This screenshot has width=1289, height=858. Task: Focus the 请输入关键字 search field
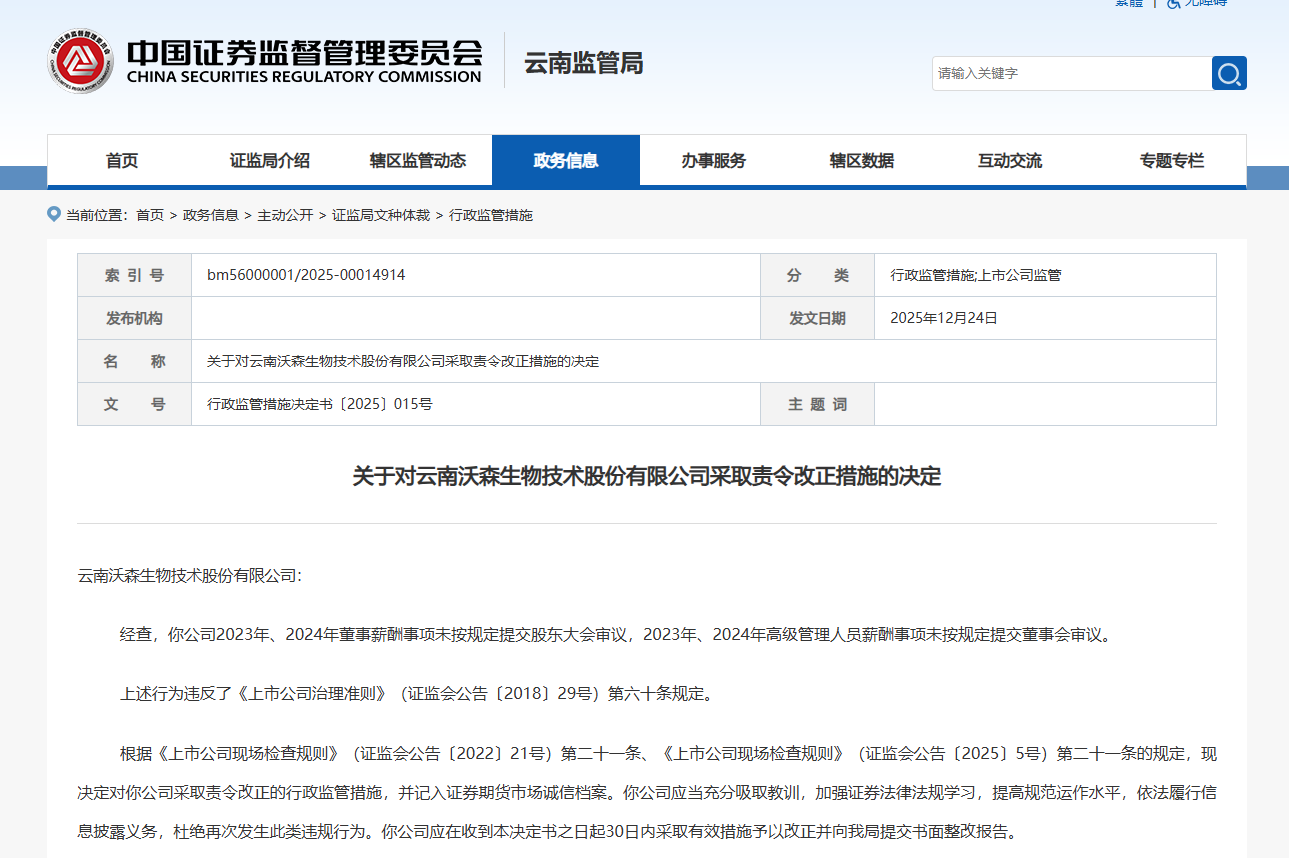(x=1070, y=73)
